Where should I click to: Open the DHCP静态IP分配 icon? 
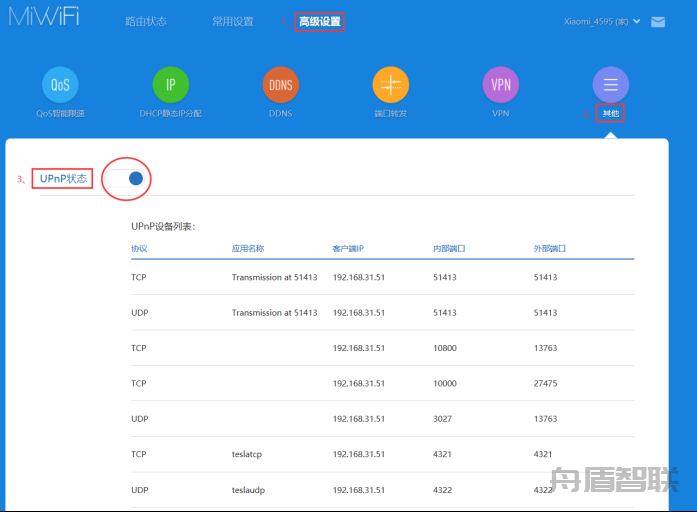tap(170, 85)
